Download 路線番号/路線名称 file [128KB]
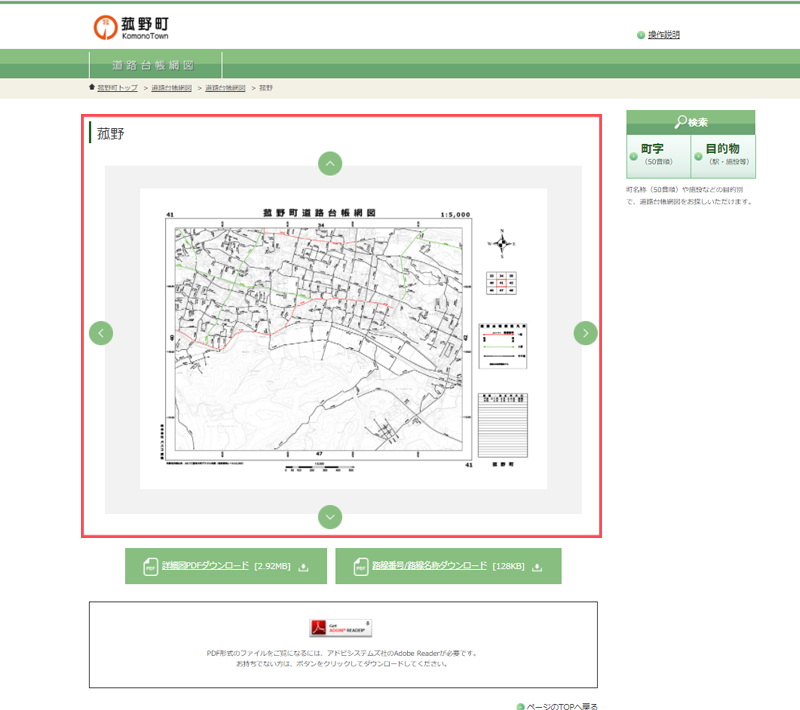 (448, 566)
